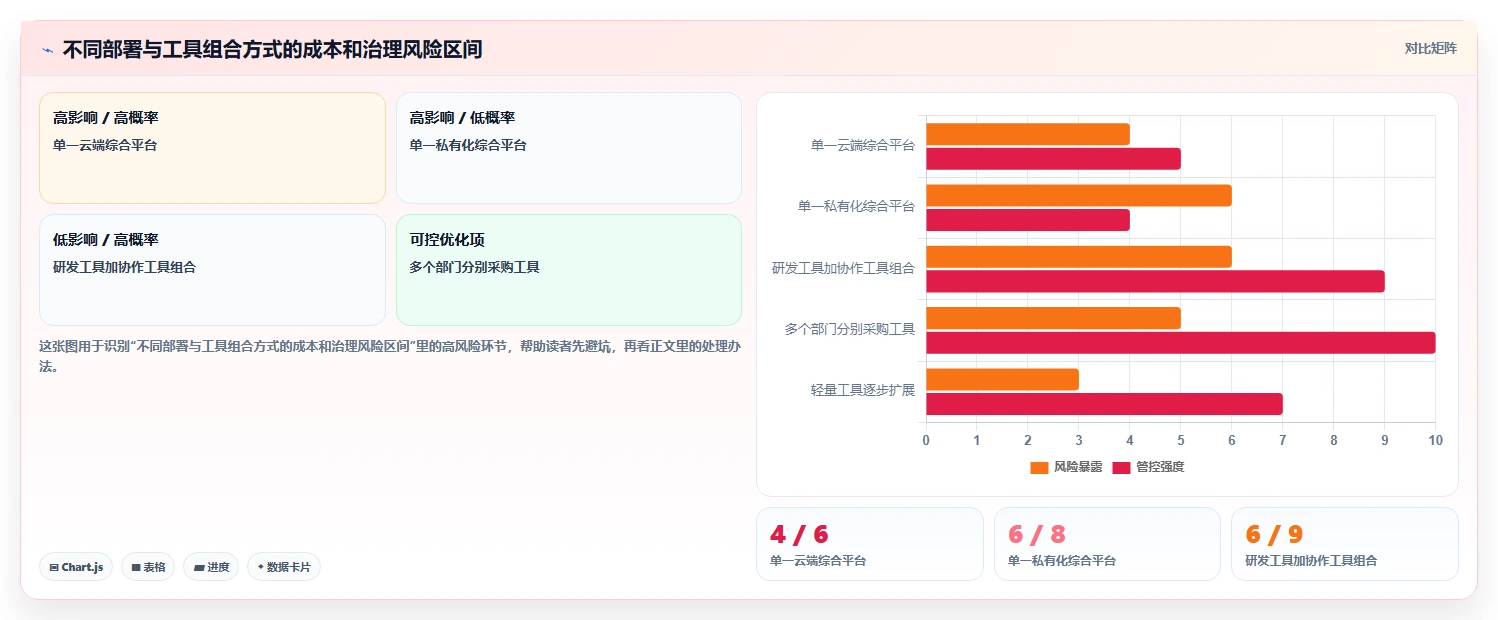Click the orange bar for 轻量工具逐步扩展

point(1002,379)
